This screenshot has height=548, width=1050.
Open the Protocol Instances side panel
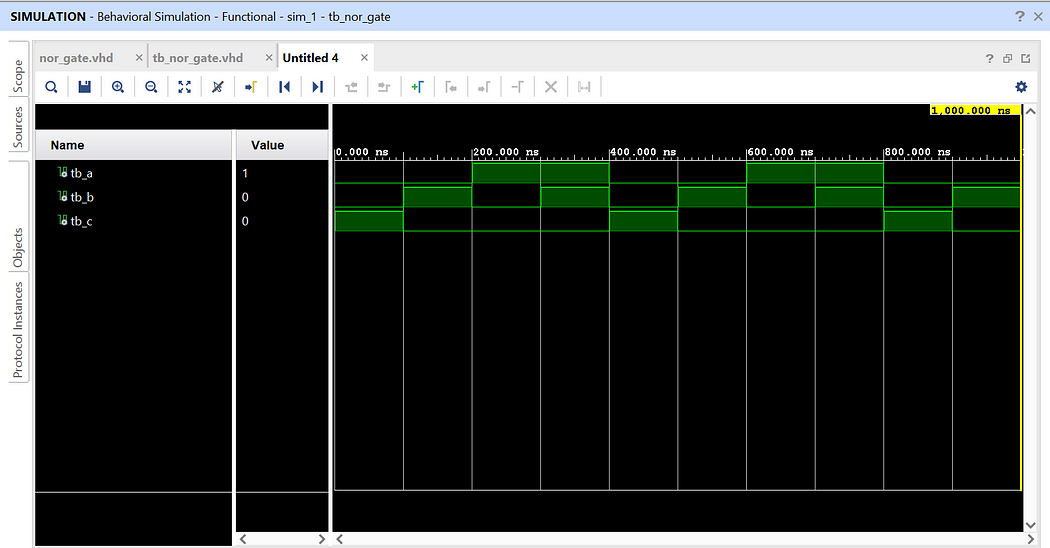pyautogui.click(x=18, y=329)
